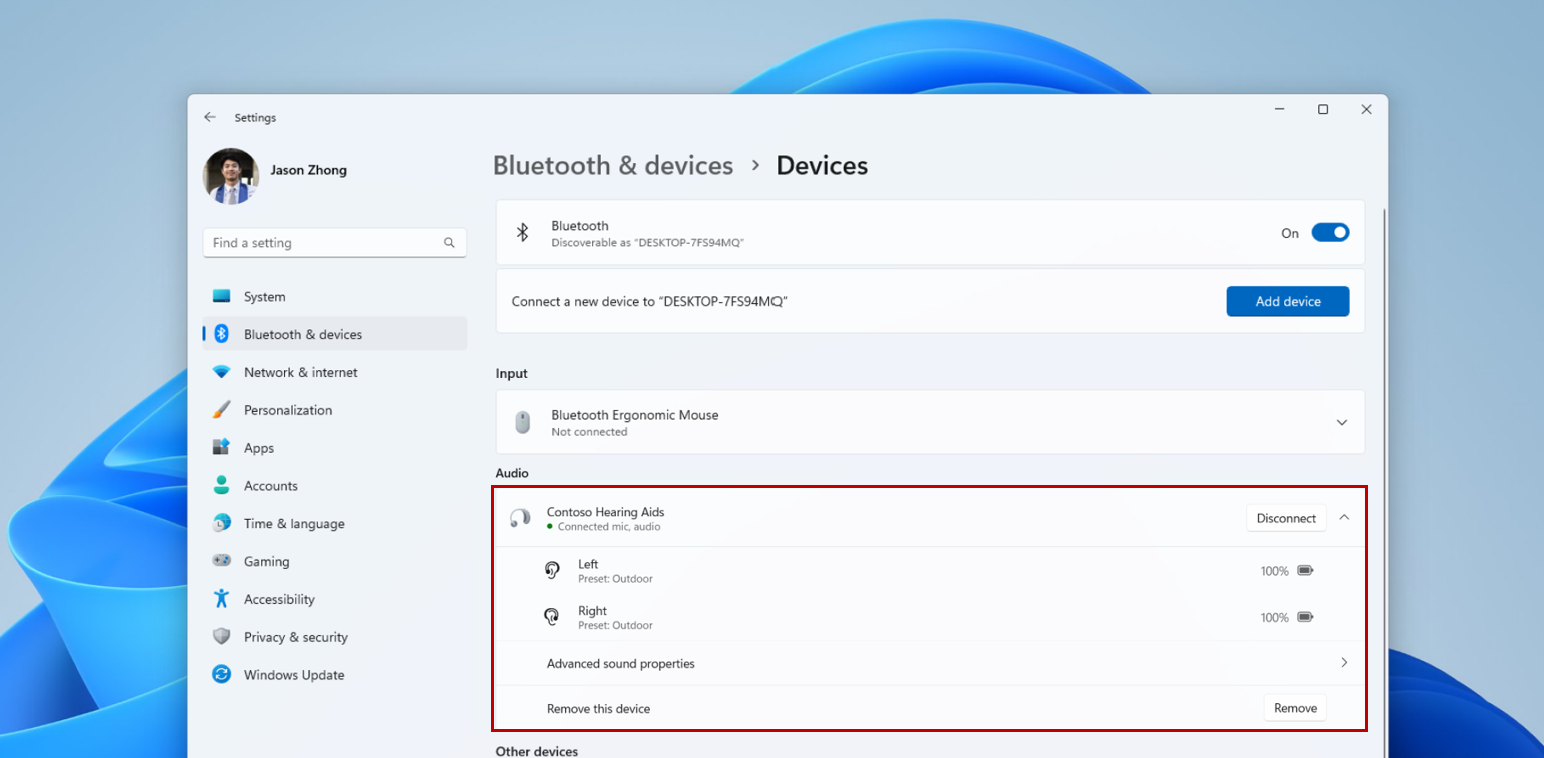
Task: Click the Accessibility figure icon
Action: (222, 599)
